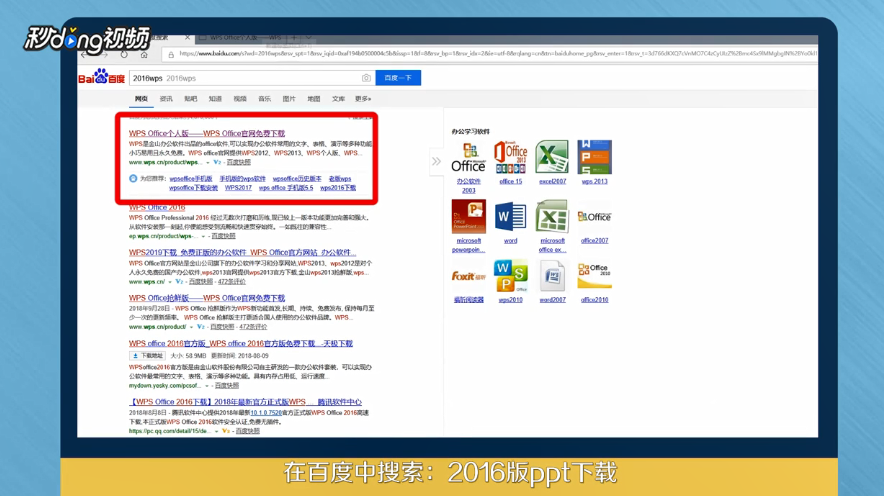Expand dropdown arrow after pc.qq.com URL
The width and height of the screenshot is (884, 496).
(x=216, y=431)
